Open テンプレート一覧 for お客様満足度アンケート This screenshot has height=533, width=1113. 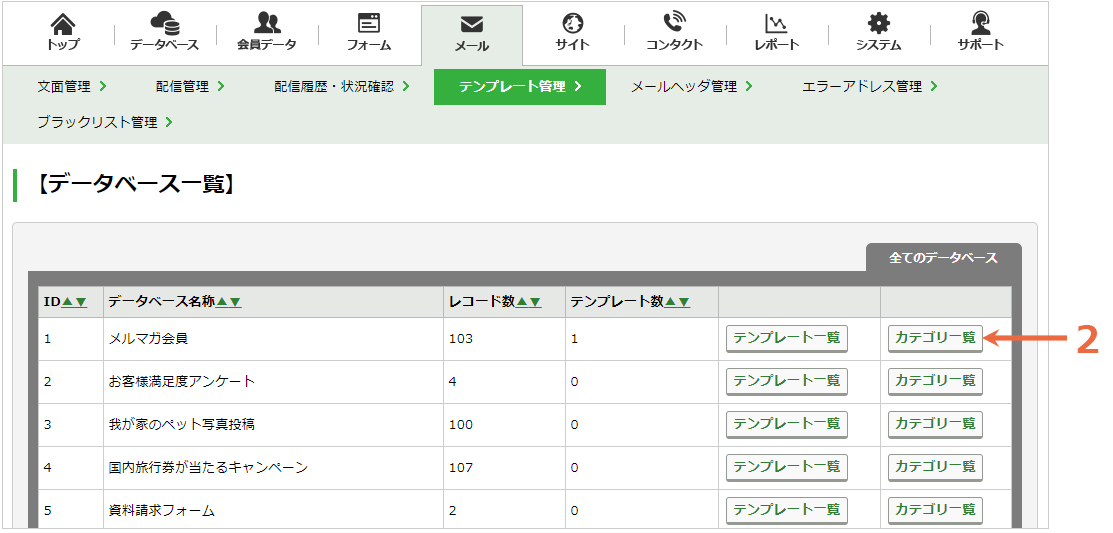tap(786, 381)
